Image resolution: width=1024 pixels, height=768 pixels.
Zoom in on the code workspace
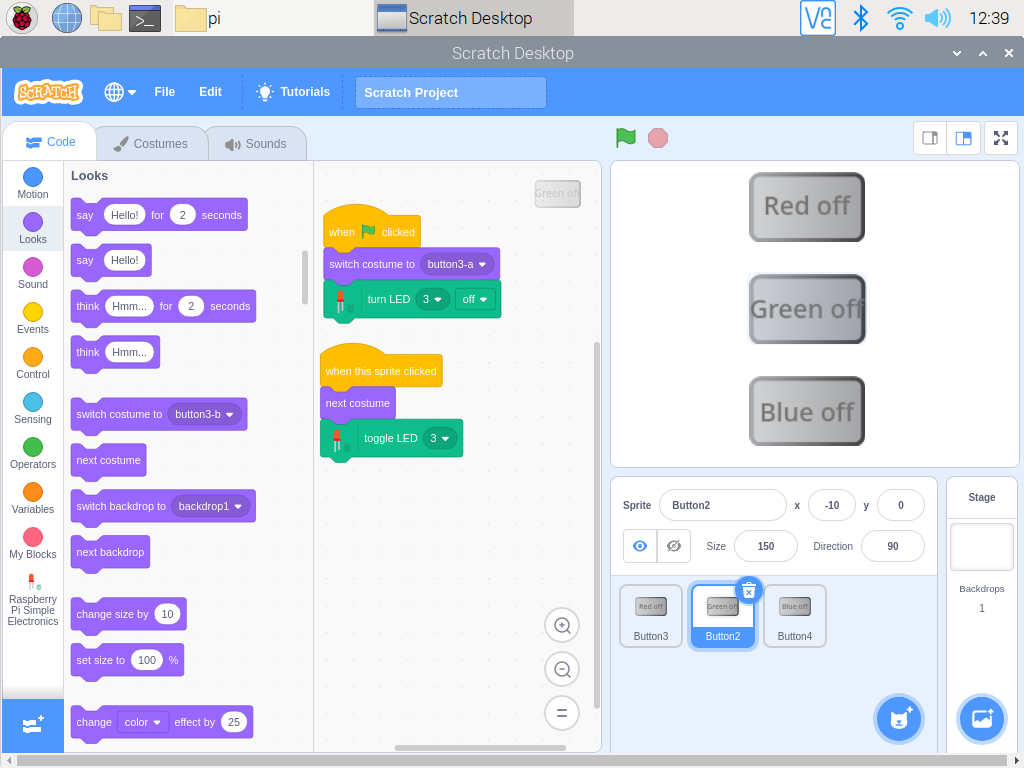pos(562,625)
